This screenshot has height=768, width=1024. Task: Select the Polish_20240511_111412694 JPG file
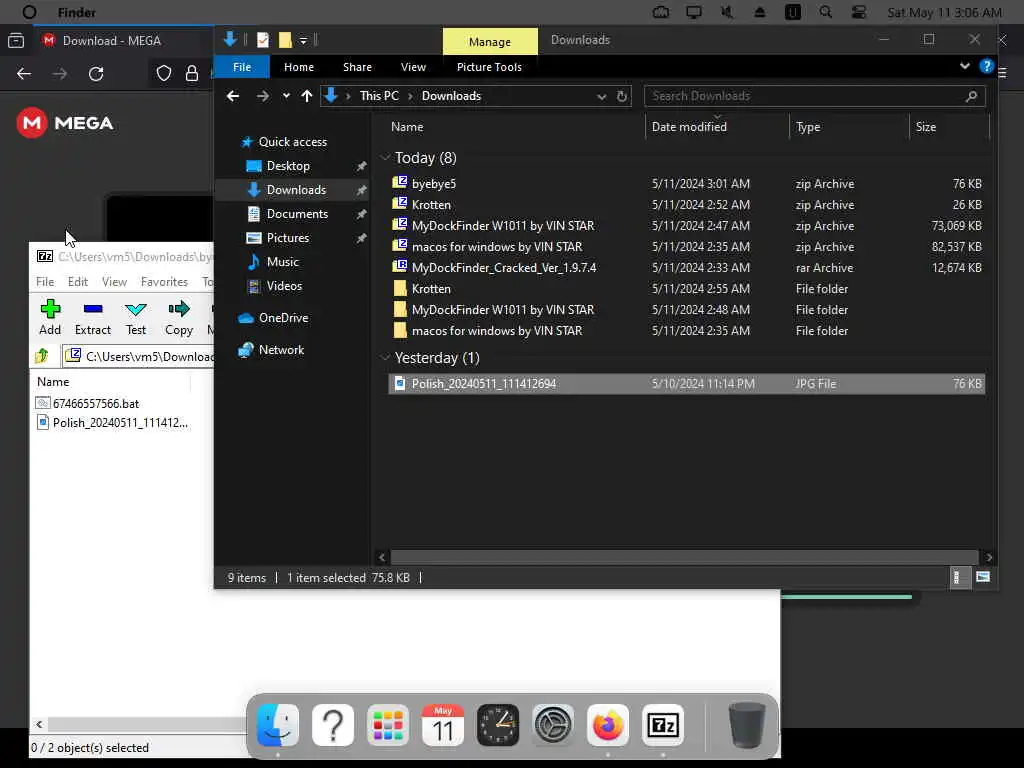tap(686, 384)
